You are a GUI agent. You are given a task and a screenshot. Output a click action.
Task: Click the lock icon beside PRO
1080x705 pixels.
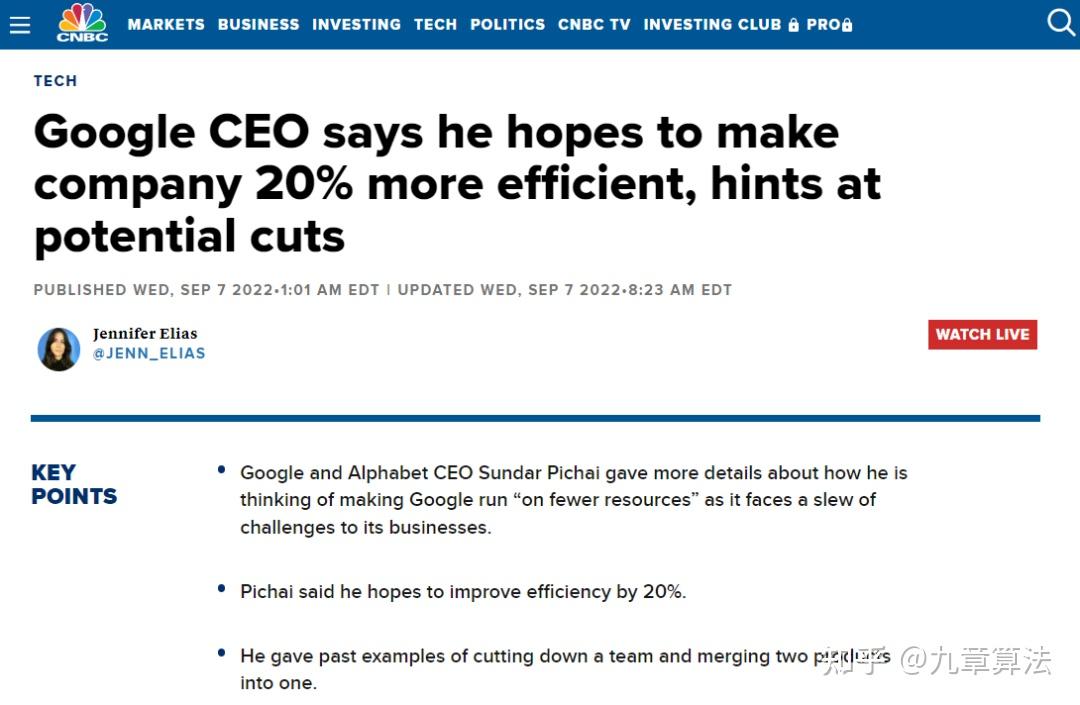coord(848,25)
